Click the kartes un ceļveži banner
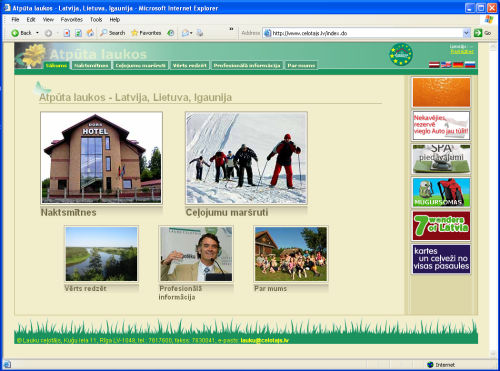The height and width of the screenshot is (371, 500). (441, 259)
